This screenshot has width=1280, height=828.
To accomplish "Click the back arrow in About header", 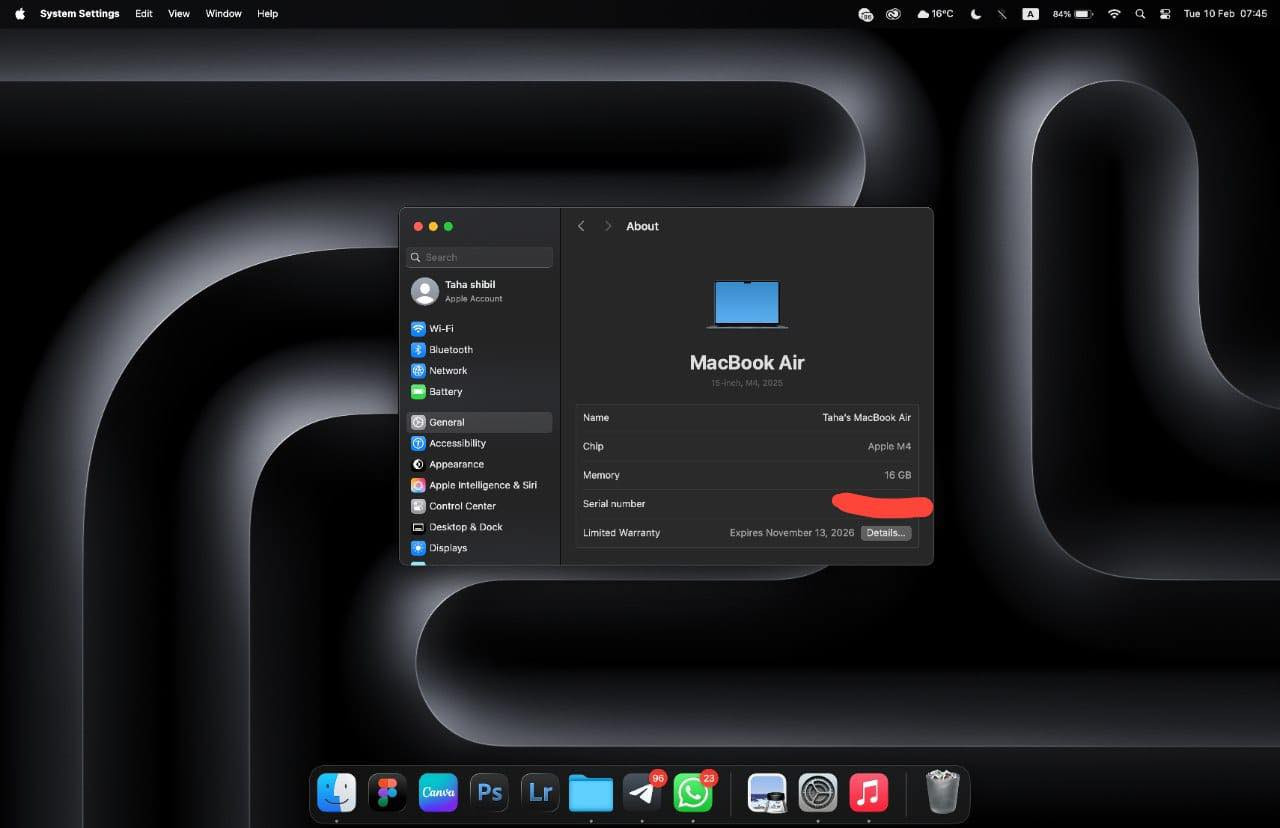I will point(581,226).
